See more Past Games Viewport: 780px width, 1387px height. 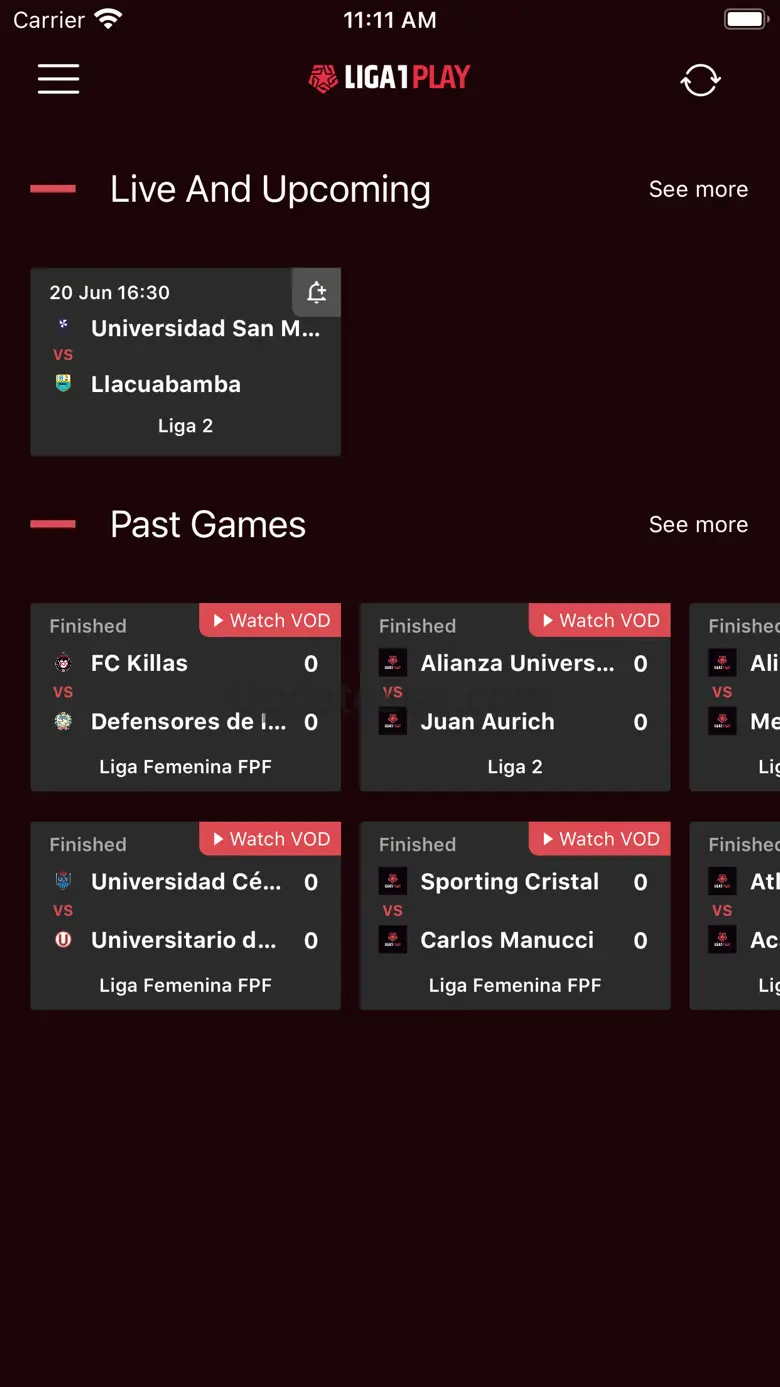pyautogui.click(x=698, y=524)
